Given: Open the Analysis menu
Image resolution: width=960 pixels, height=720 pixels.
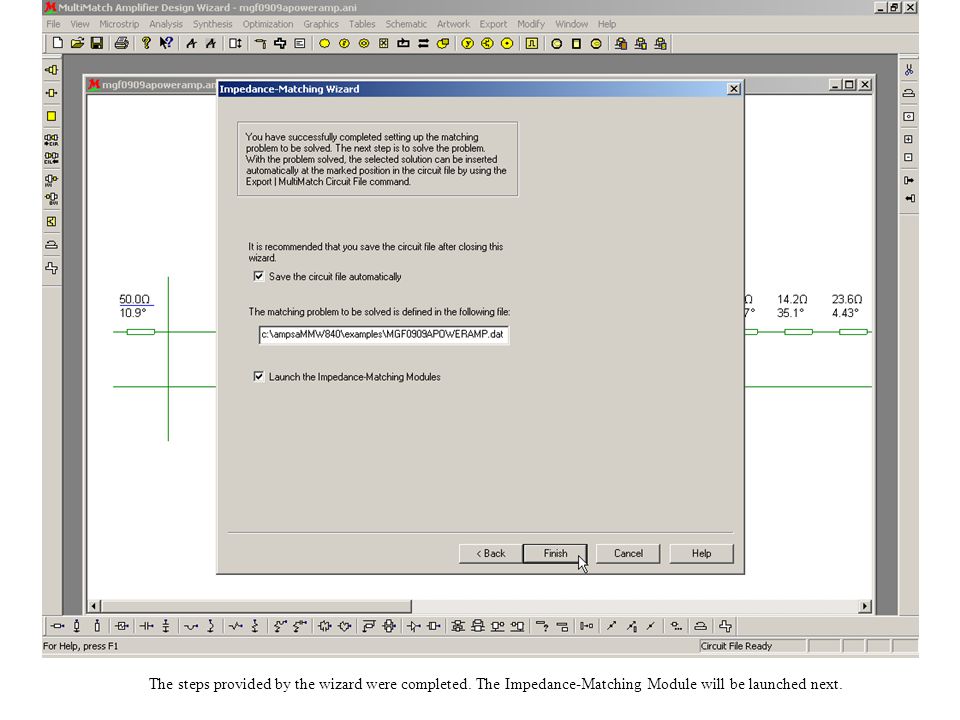Looking at the screenshot, I should pos(166,24).
